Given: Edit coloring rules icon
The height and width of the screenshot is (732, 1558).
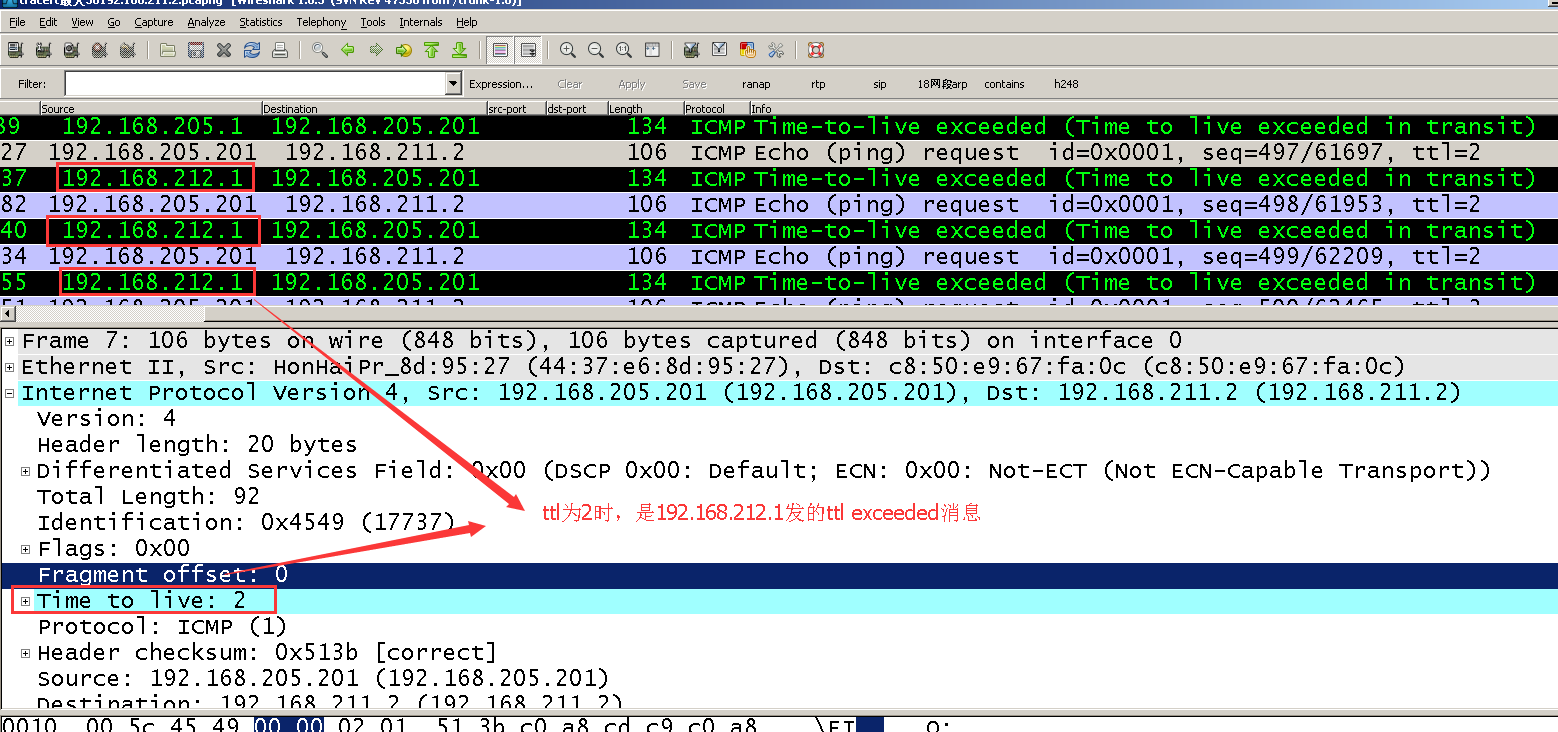Looking at the screenshot, I should 747,50.
